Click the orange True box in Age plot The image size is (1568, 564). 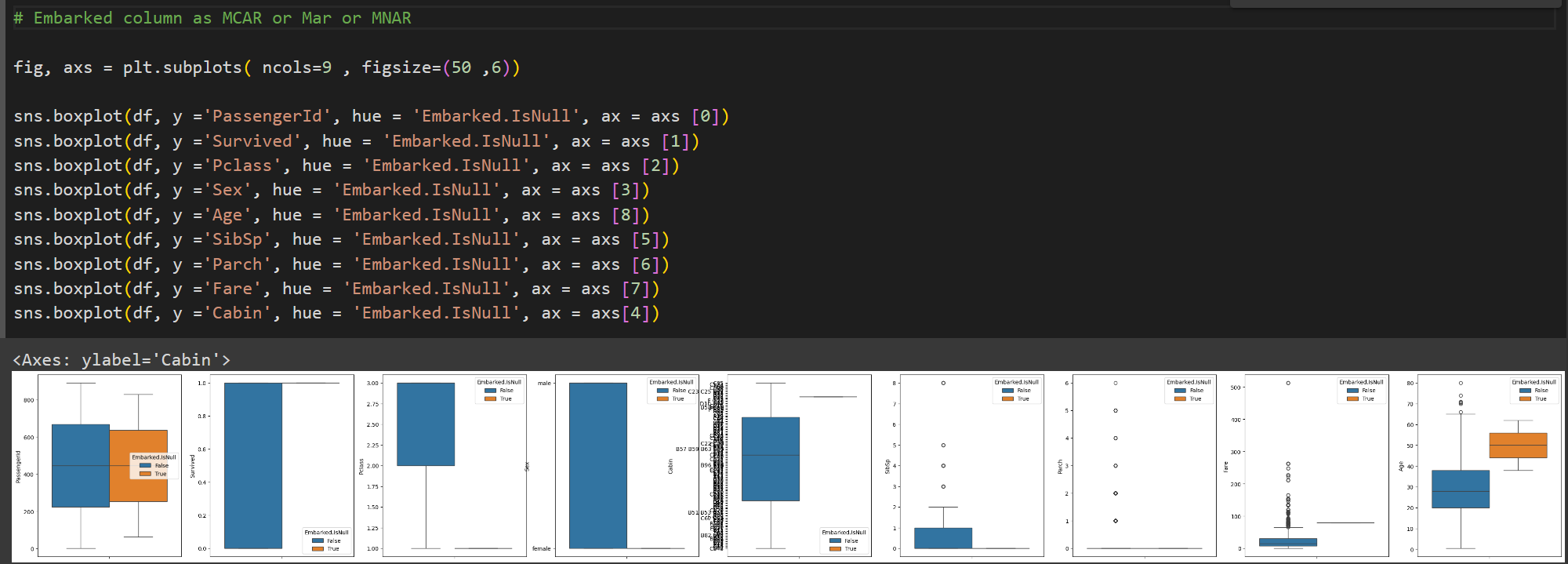(x=1518, y=446)
